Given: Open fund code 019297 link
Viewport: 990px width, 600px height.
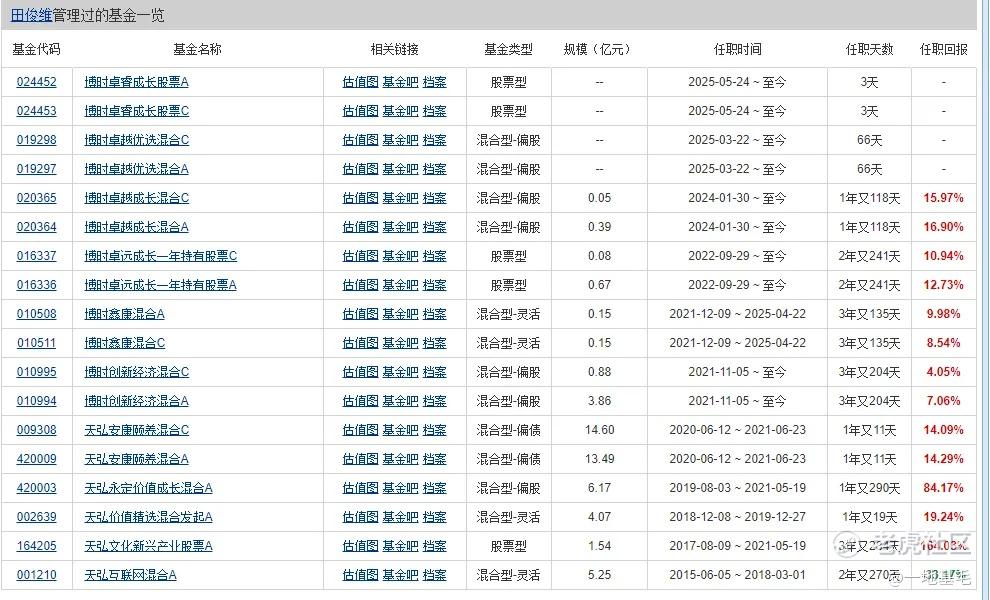Looking at the screenshot, I should click(37, 169).
